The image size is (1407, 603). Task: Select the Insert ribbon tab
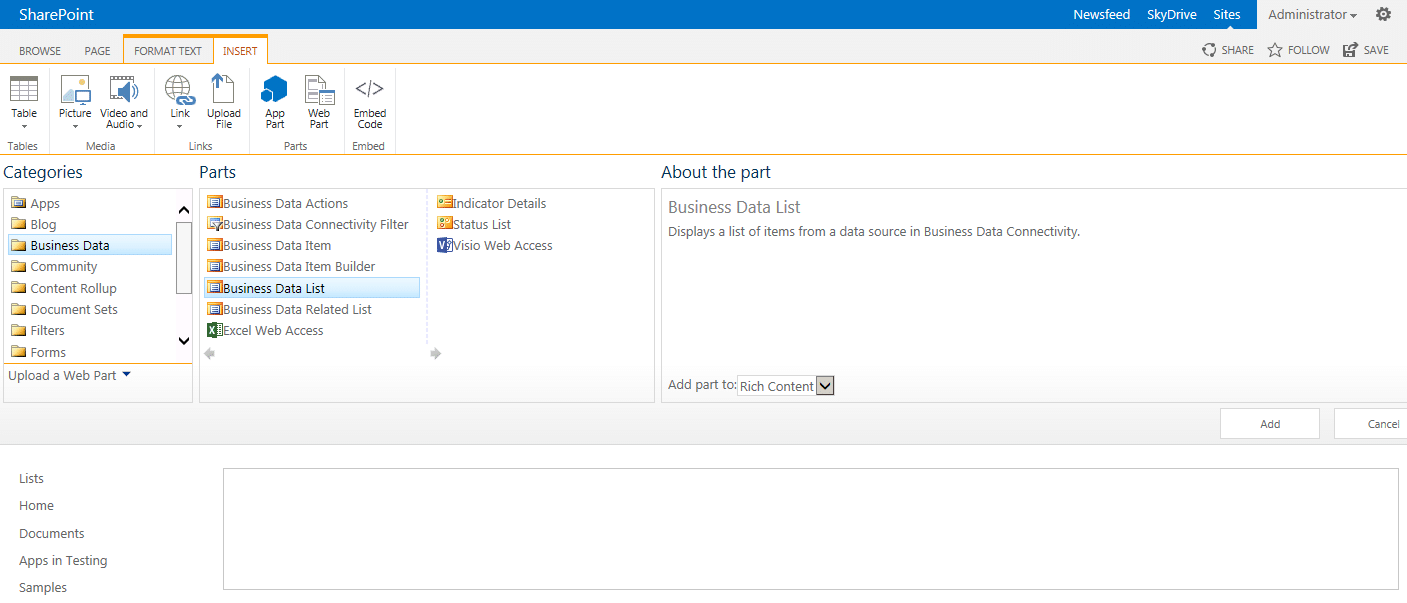[x=240, y=51]
